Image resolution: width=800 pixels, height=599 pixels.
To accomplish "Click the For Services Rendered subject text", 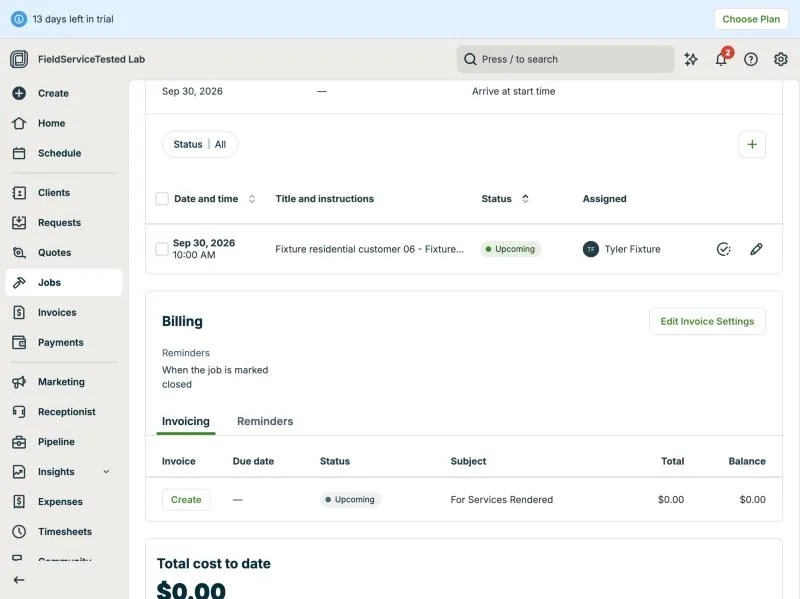I will click(x=502, y=500).
